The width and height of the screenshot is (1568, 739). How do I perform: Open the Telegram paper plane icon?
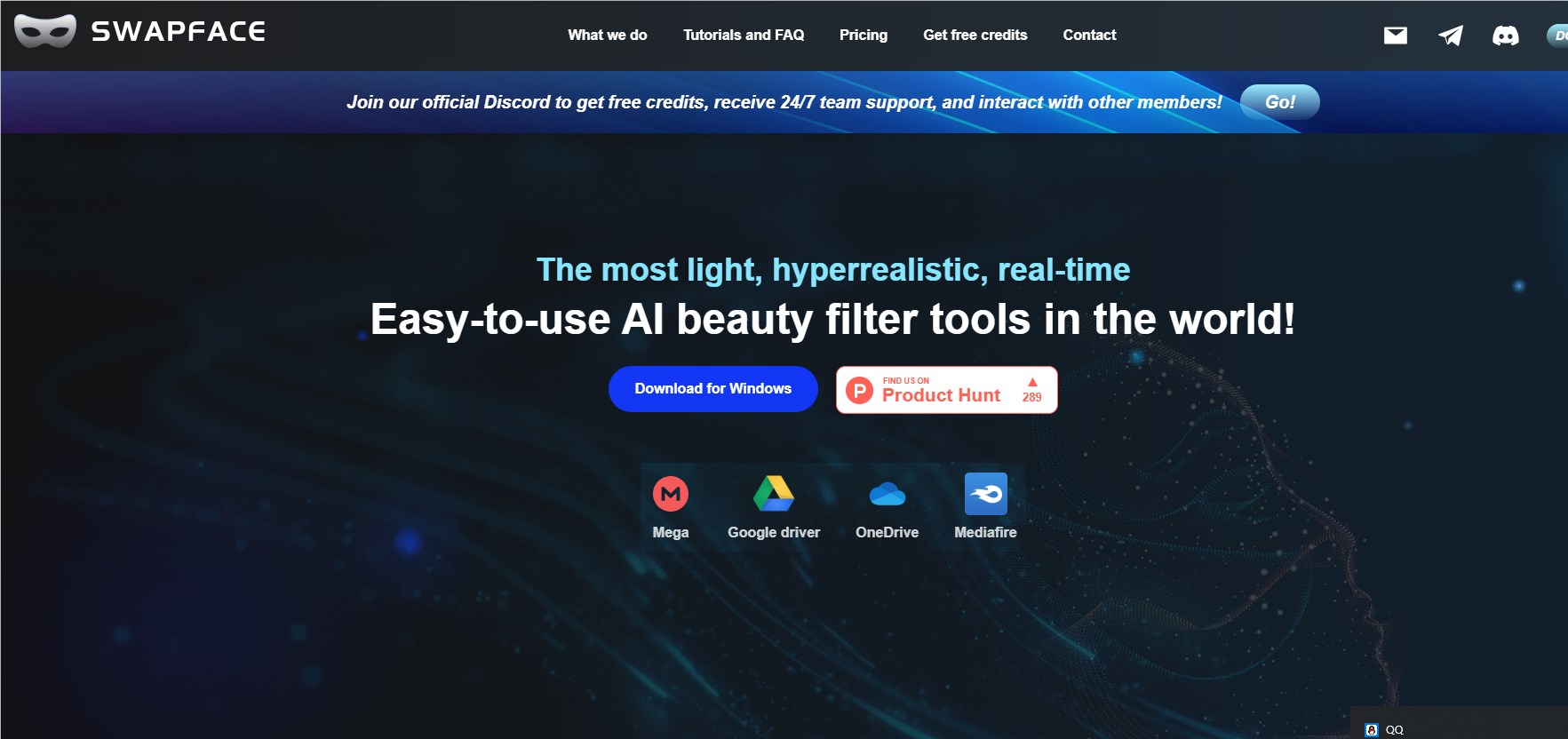pos(1450,36)
